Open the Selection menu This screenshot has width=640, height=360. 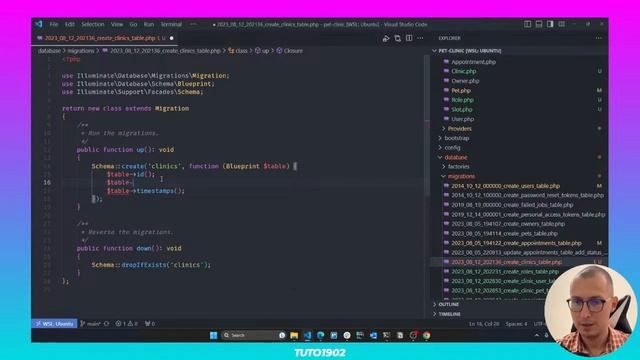click(93, 24)
